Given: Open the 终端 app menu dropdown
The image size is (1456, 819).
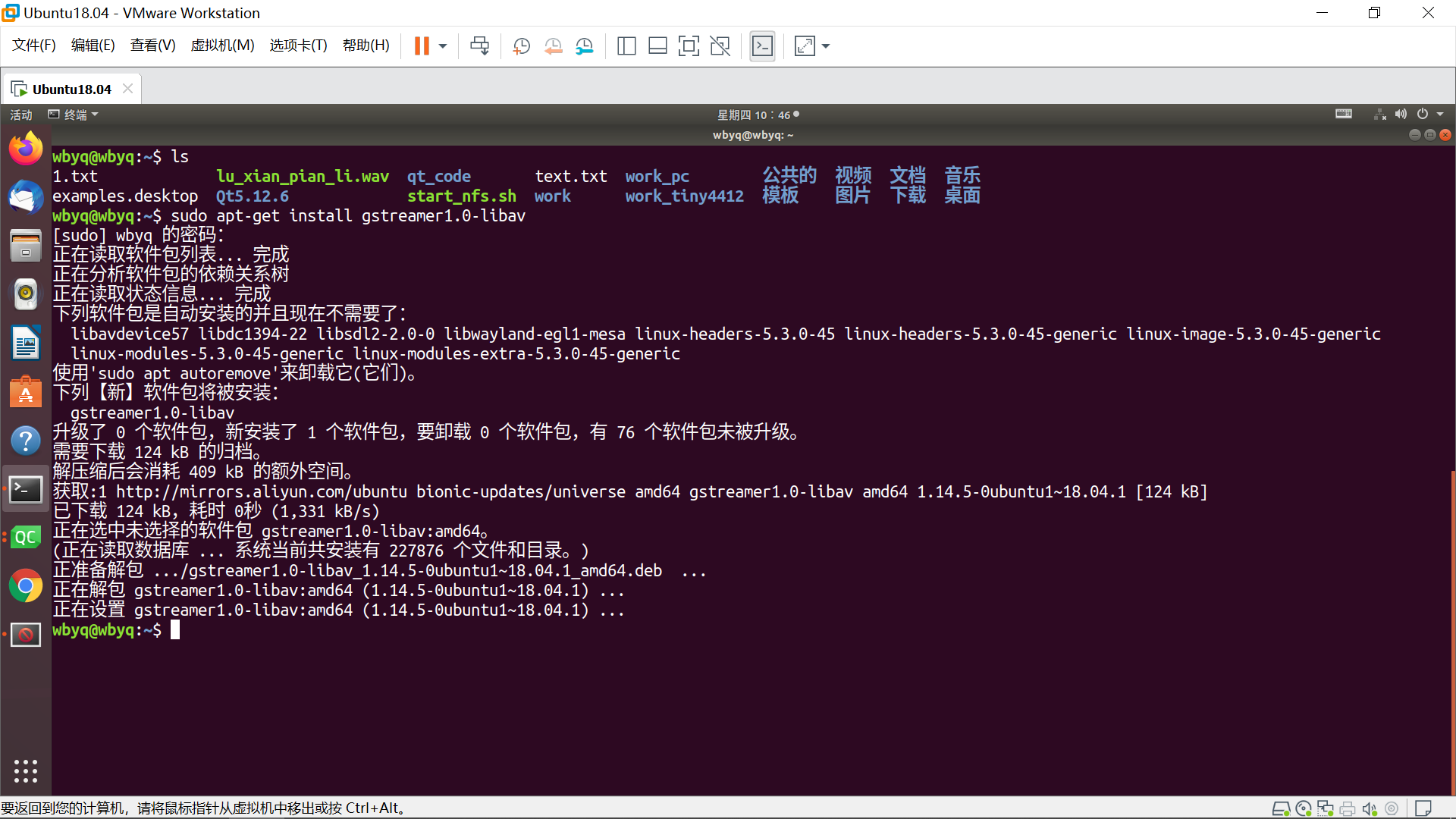Looking at the screenshot, I should (74, 115).
